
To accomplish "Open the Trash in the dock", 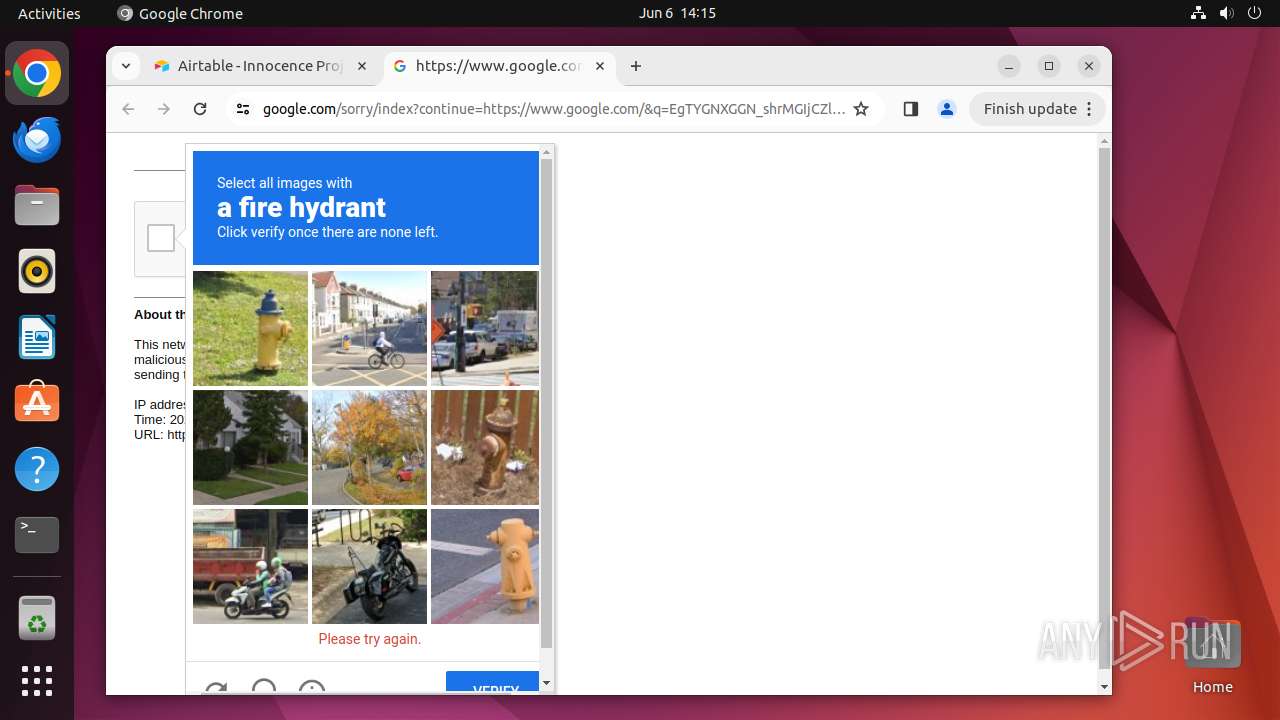I will 37,618.
